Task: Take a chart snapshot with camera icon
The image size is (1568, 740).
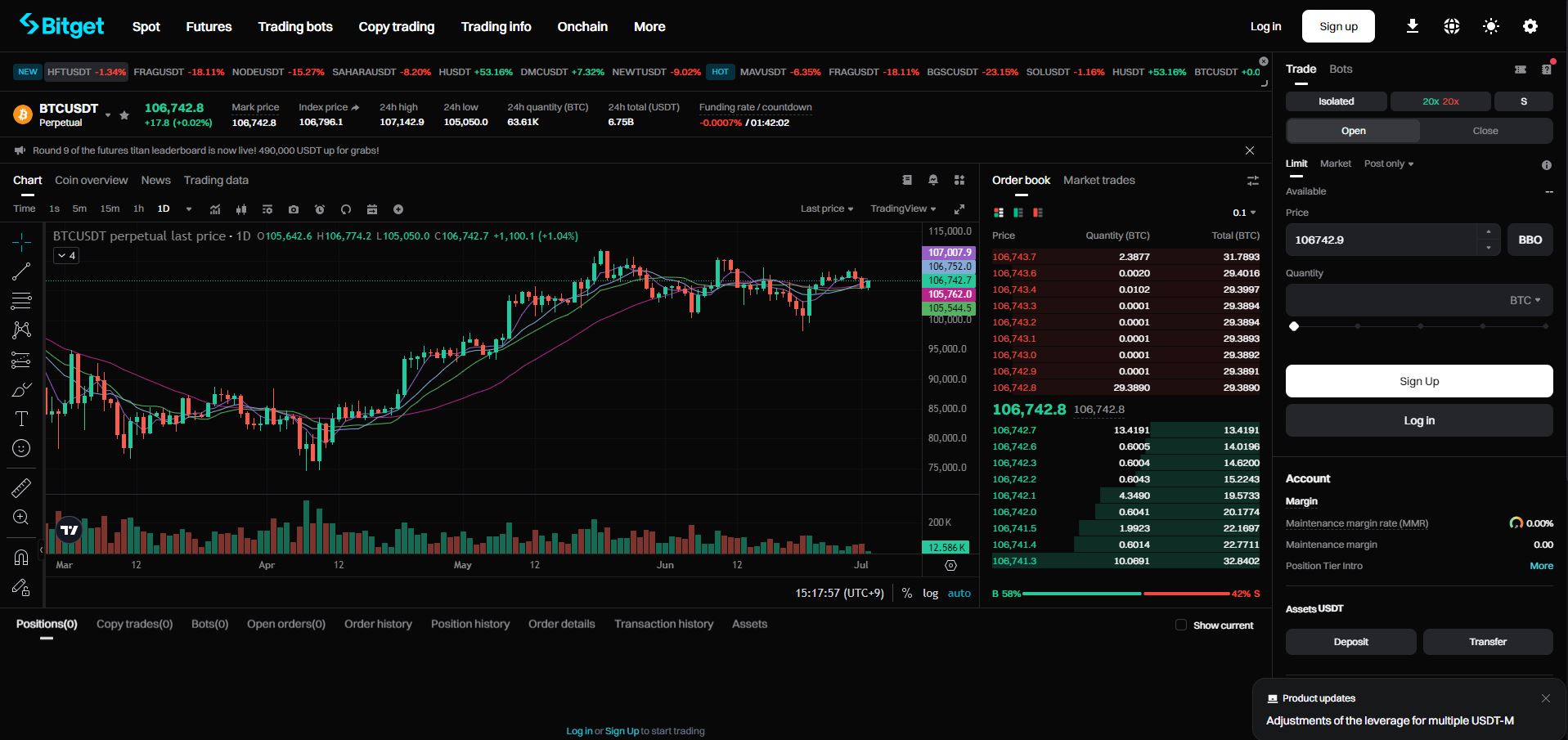Action: (x=294, y=209)
